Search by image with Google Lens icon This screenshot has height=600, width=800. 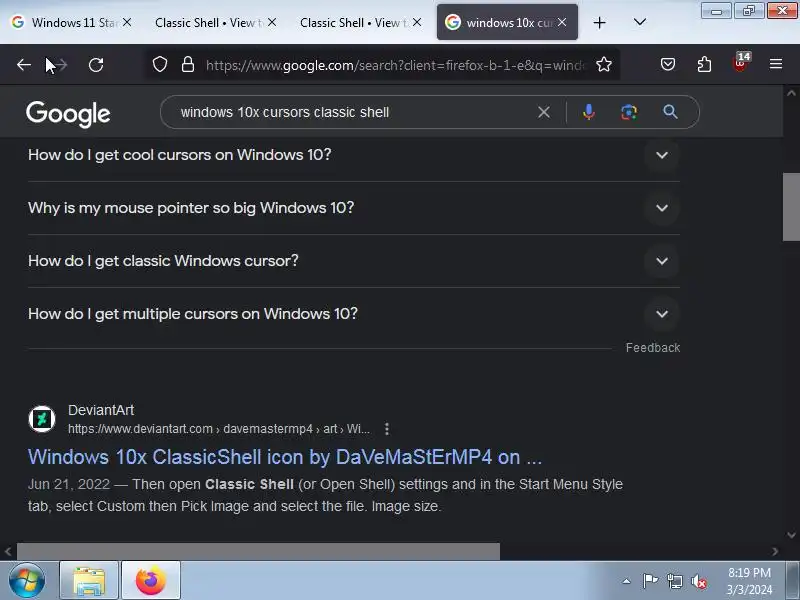point(629,112)
